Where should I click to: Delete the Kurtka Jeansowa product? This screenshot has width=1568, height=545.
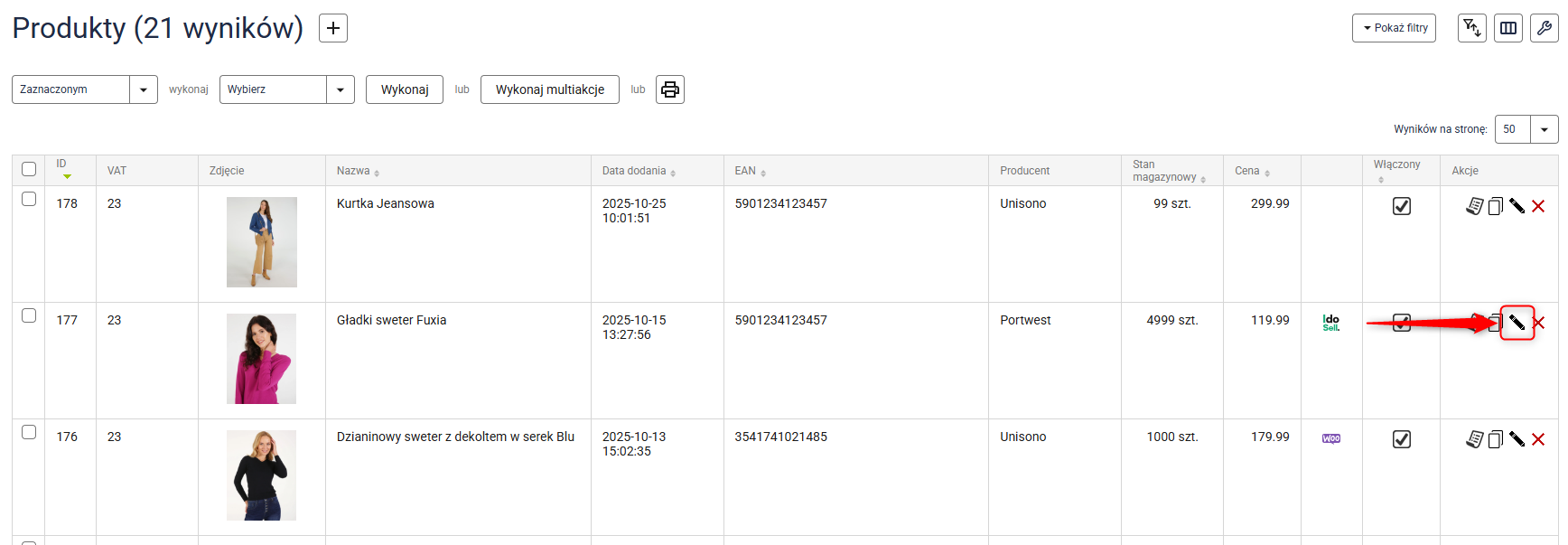tap(1538, 206)
